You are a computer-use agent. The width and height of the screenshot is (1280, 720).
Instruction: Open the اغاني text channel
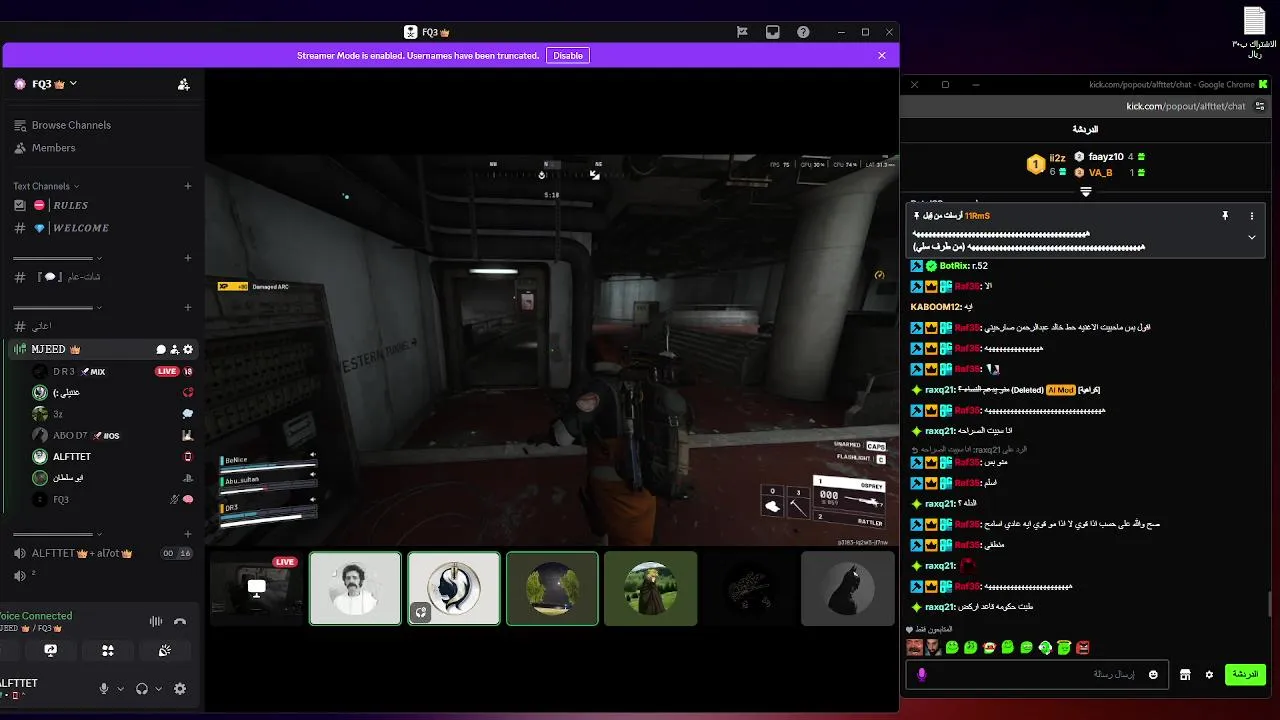[41, 326]
